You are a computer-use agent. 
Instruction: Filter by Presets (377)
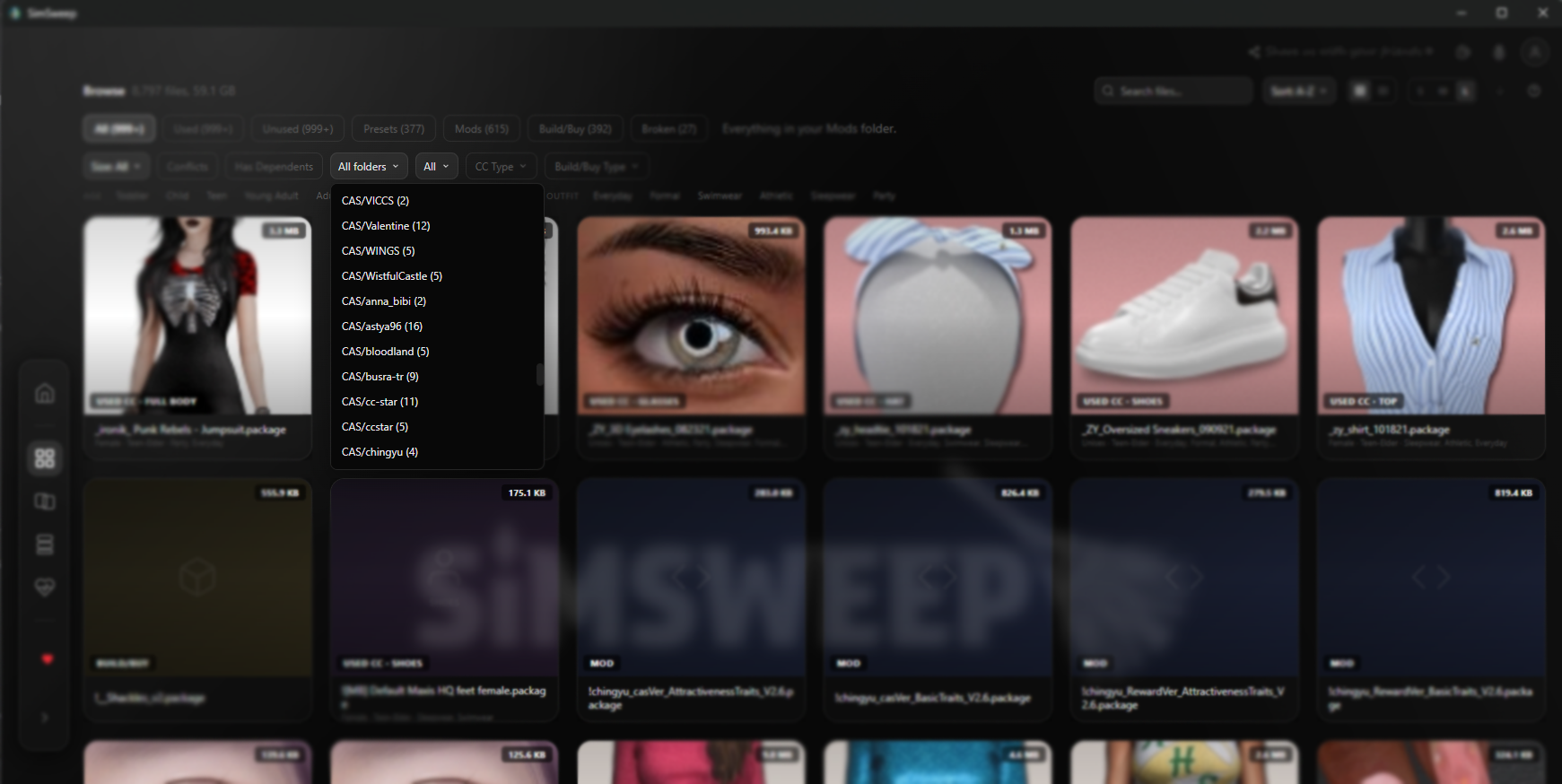point(394,129)
